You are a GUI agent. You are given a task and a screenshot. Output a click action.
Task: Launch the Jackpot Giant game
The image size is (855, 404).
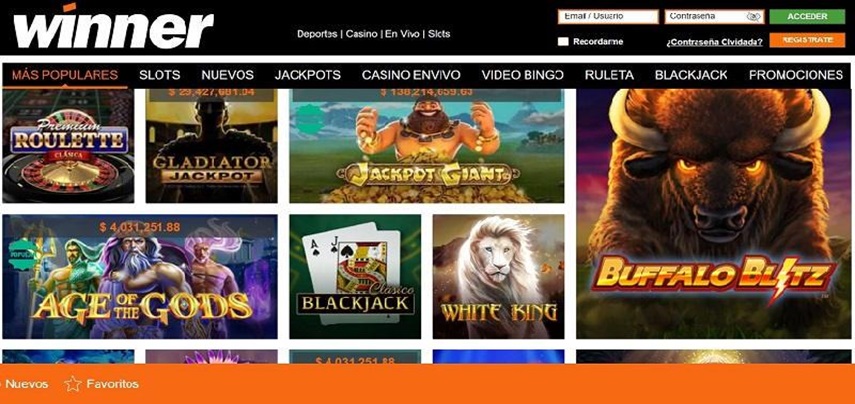tap(427, 146)
